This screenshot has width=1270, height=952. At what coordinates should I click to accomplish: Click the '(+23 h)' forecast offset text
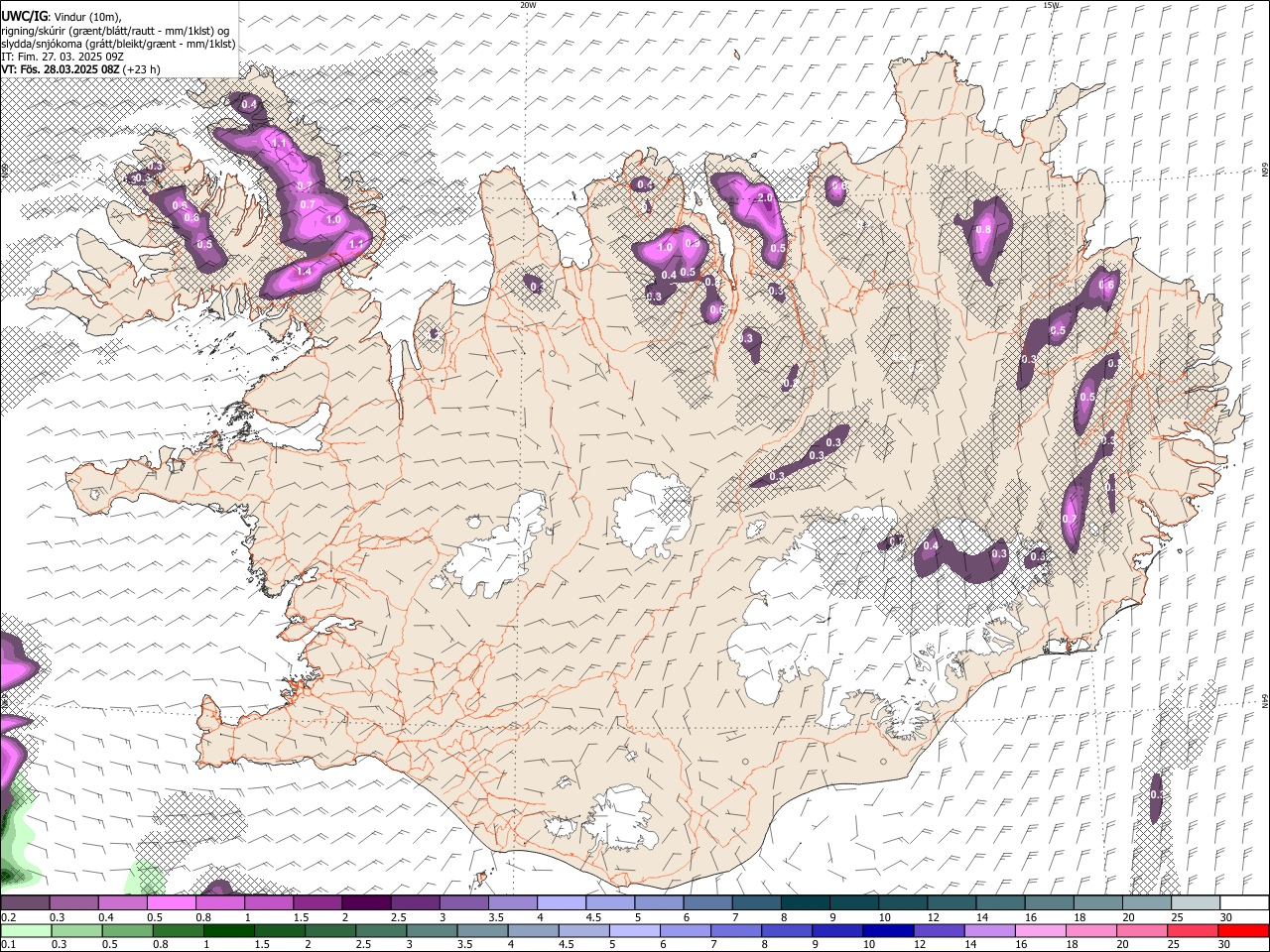(143, 69)
